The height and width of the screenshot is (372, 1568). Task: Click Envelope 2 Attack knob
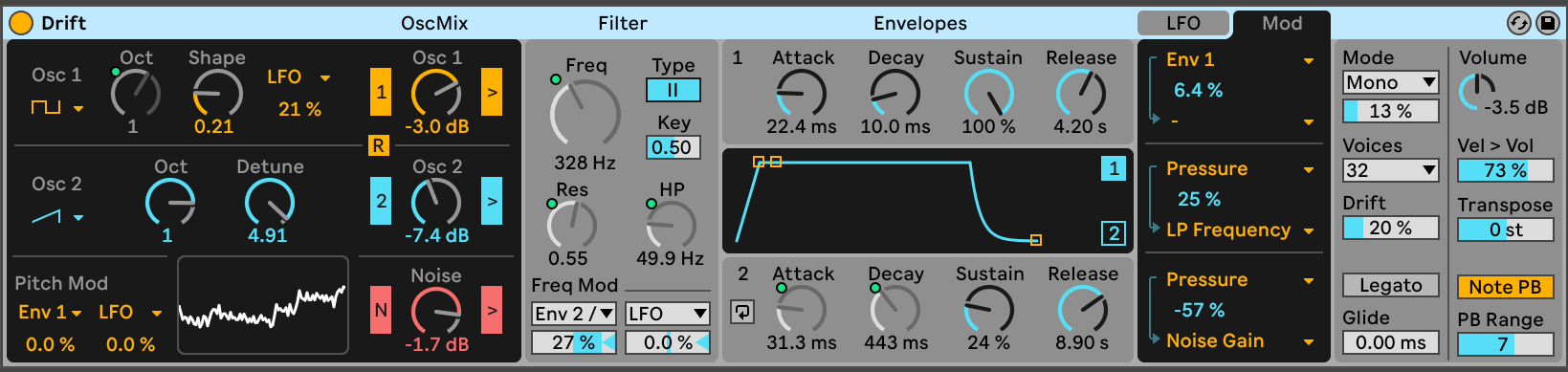pos(801,309)
